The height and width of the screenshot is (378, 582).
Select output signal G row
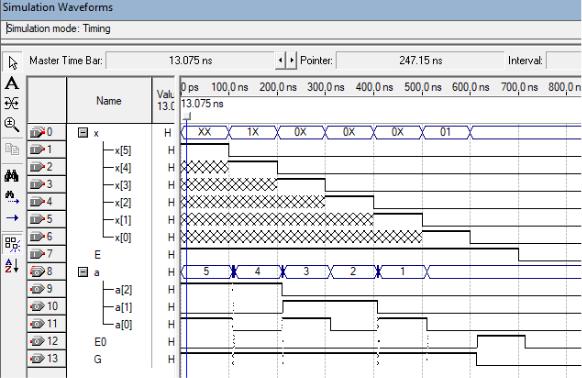98,359
